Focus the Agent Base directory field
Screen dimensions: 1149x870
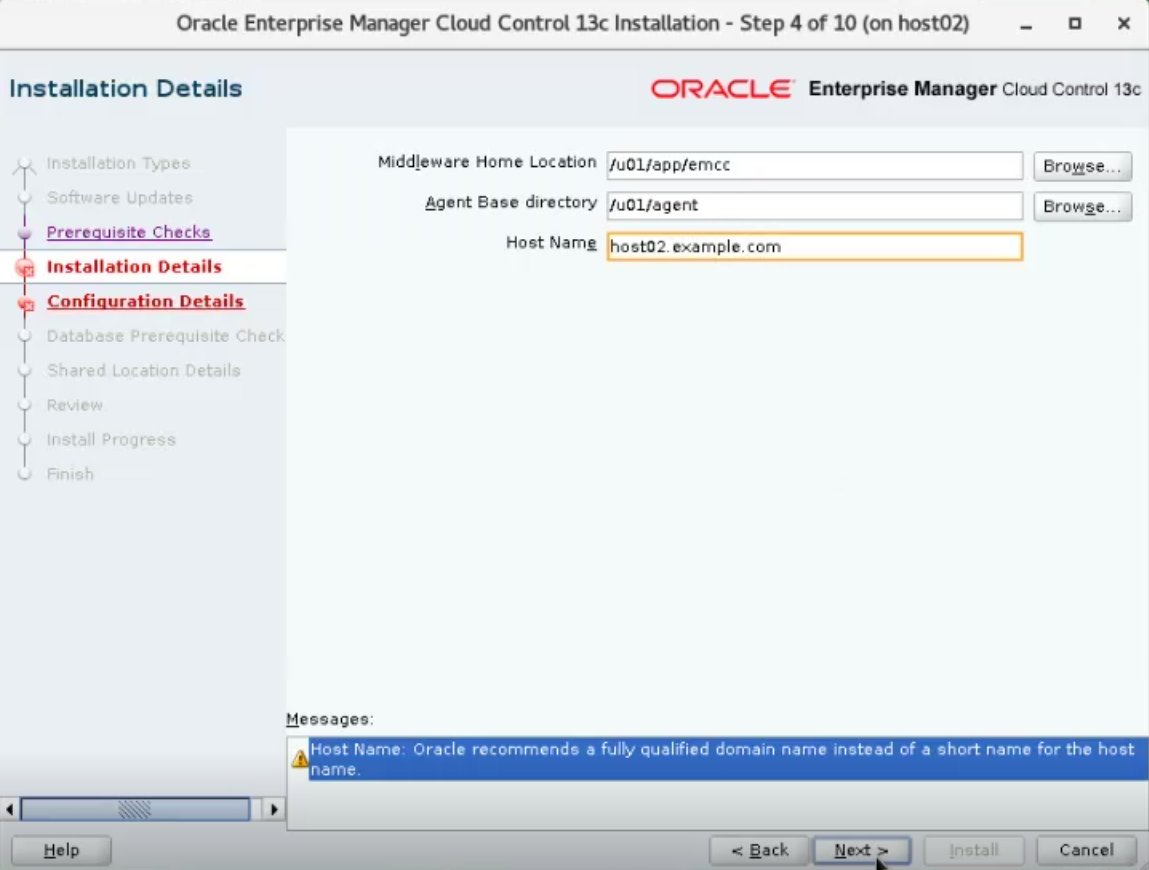pyautogui.click(x=815, y=205)
